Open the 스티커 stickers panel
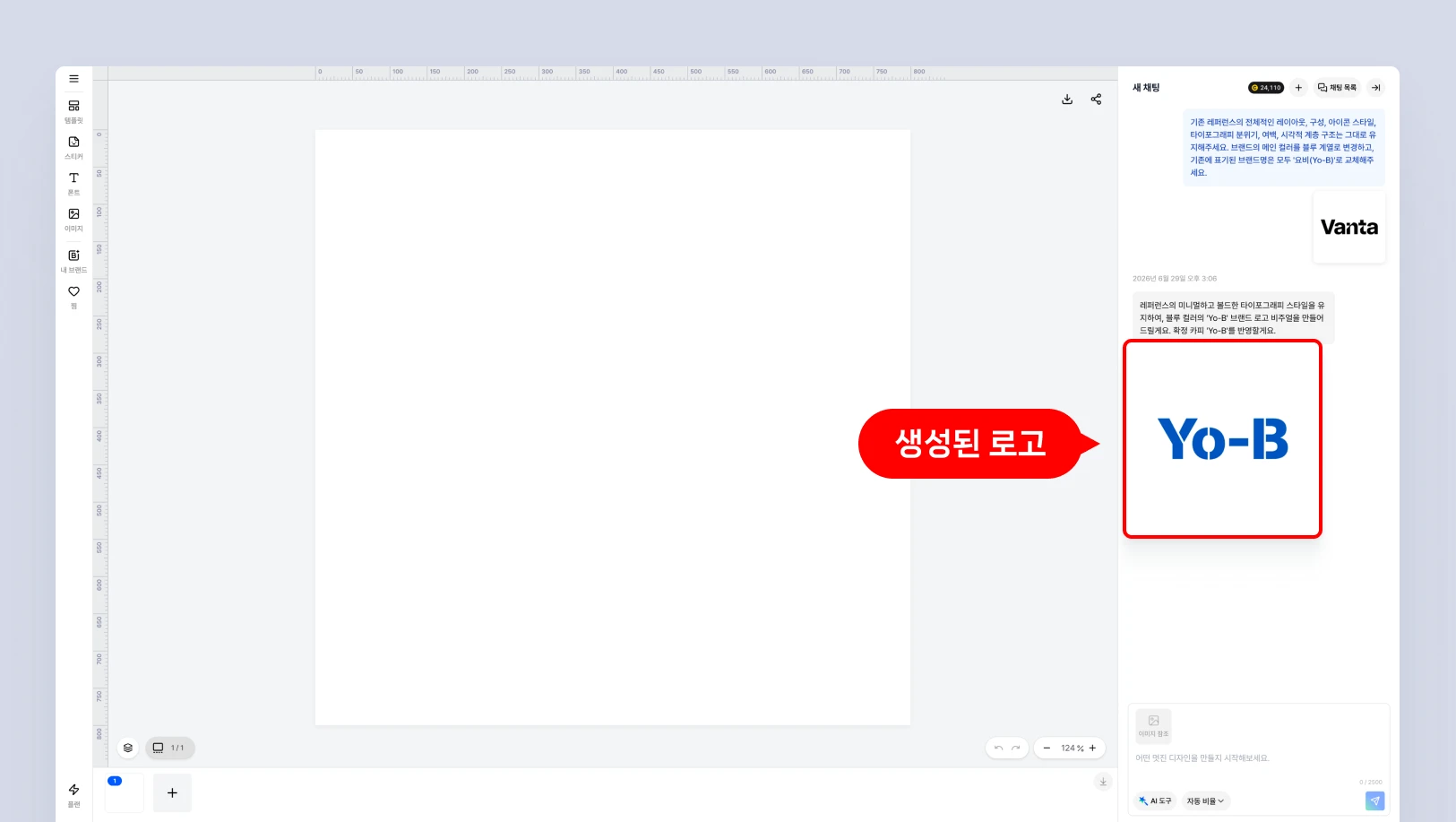 (x=73, y=147)
